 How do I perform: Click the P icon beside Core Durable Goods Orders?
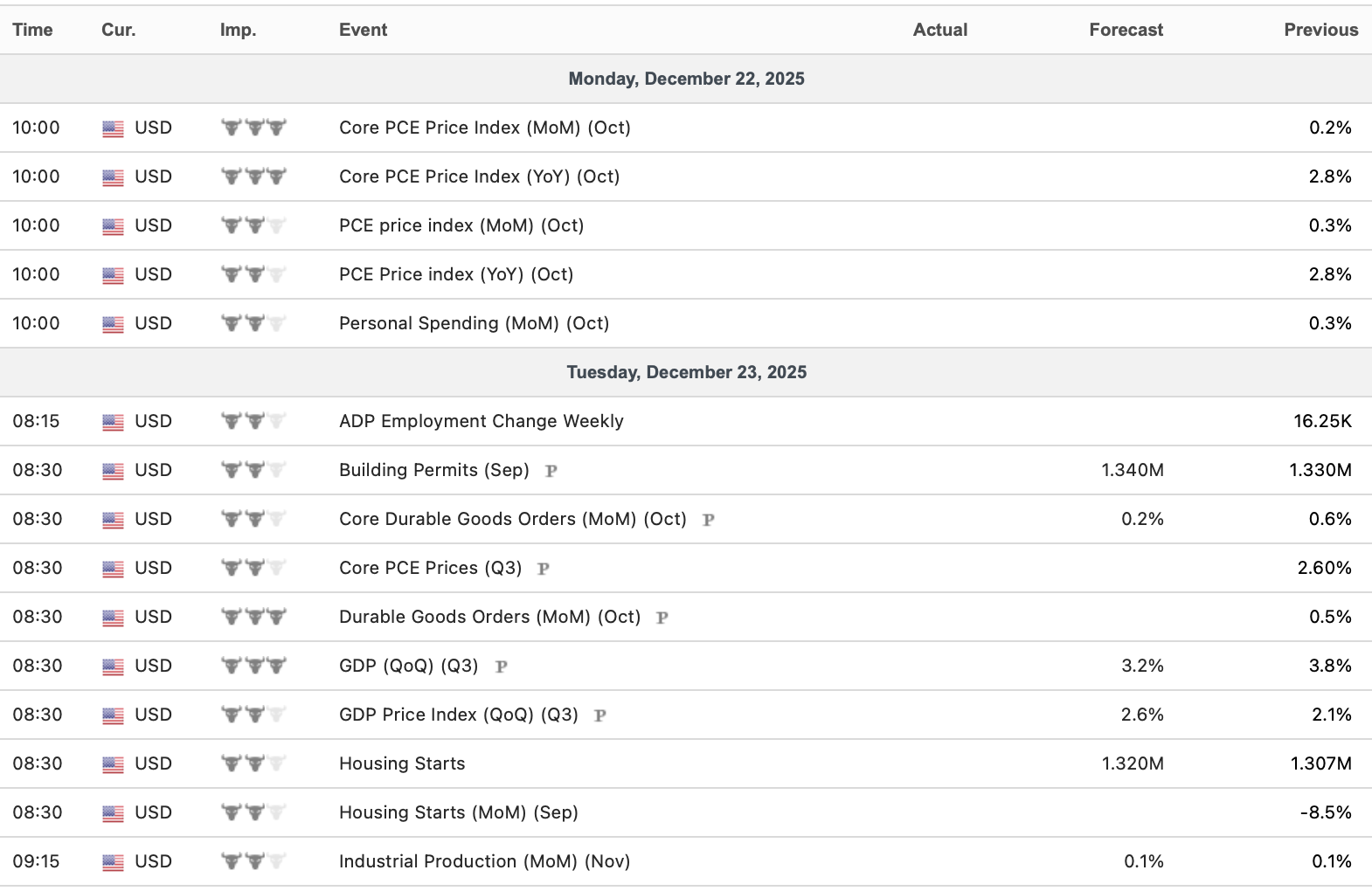(708, 520)
